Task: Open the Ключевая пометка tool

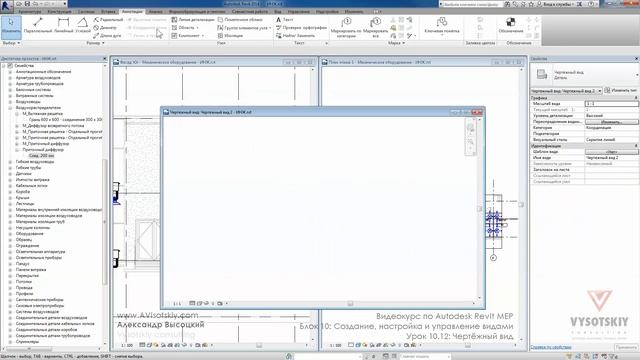Action: coord(442,26)
